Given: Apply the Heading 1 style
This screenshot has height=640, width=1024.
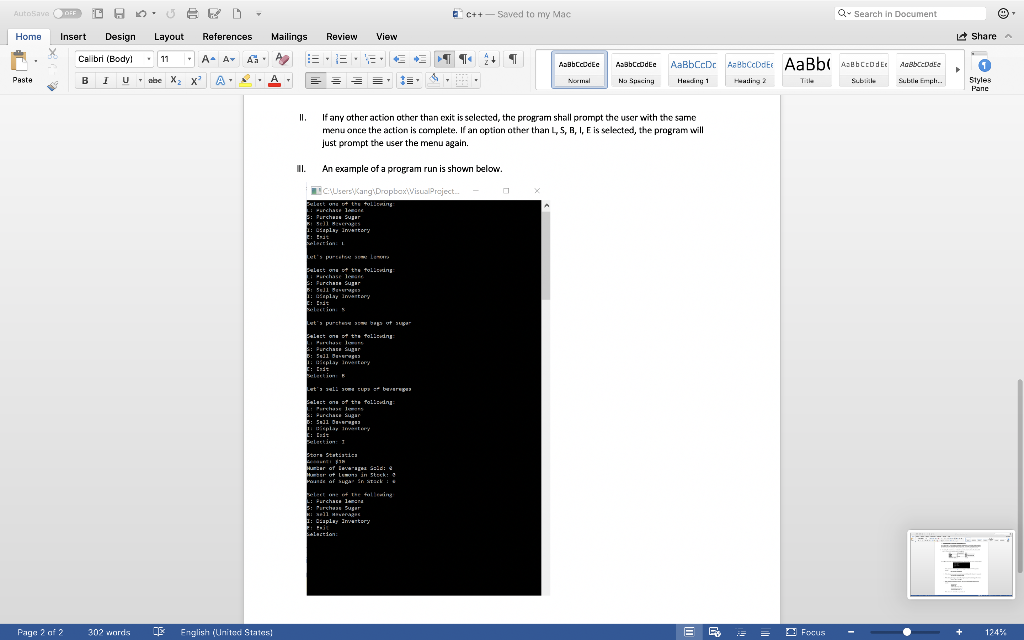Looking at the screenshot, I should [693, 69].
